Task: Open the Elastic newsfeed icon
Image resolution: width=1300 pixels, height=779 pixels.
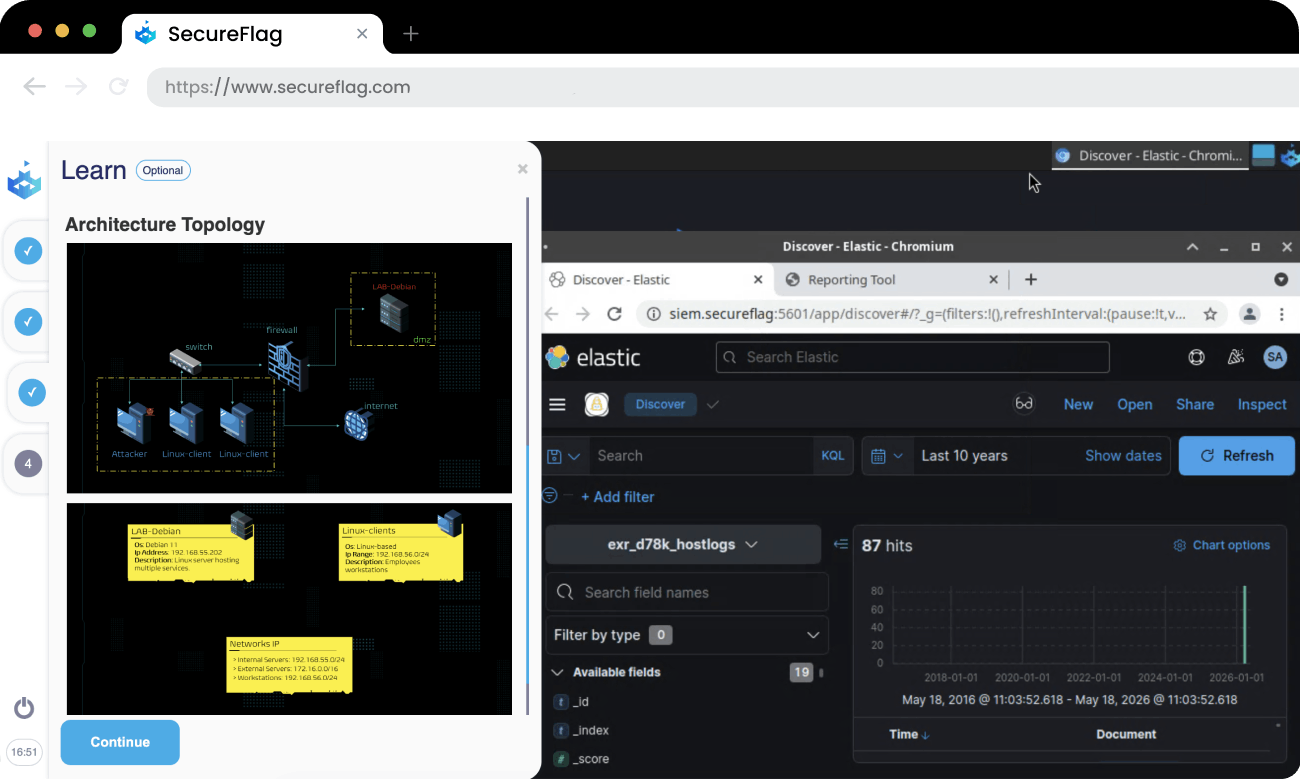Action: click(1235, 357)
